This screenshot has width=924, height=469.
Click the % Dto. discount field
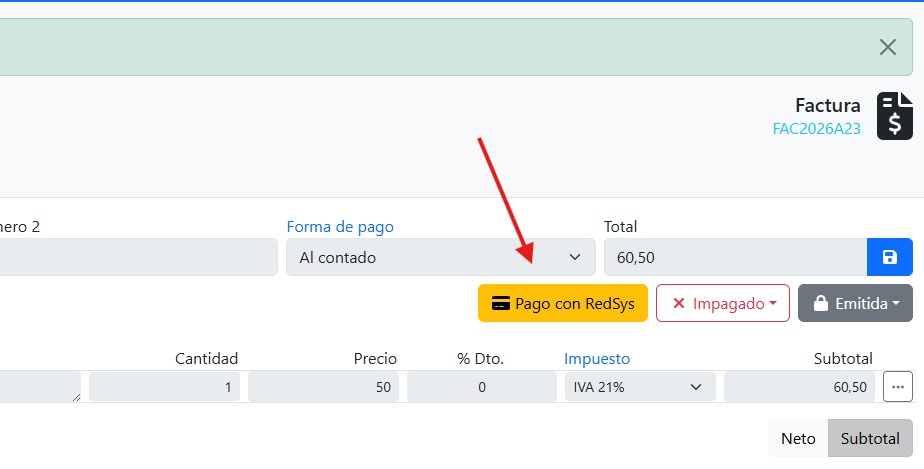click(x=481, y=387)
